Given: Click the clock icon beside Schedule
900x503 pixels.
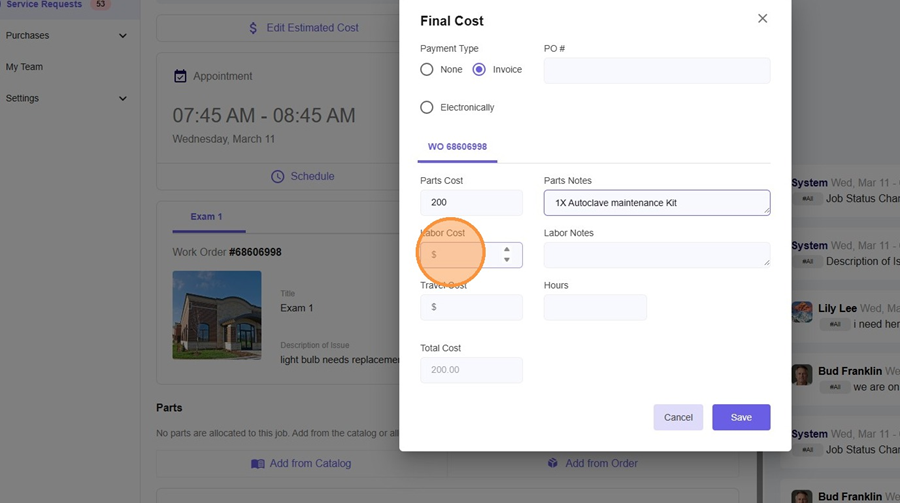Looking at the screenshot, I should [278, 176].
